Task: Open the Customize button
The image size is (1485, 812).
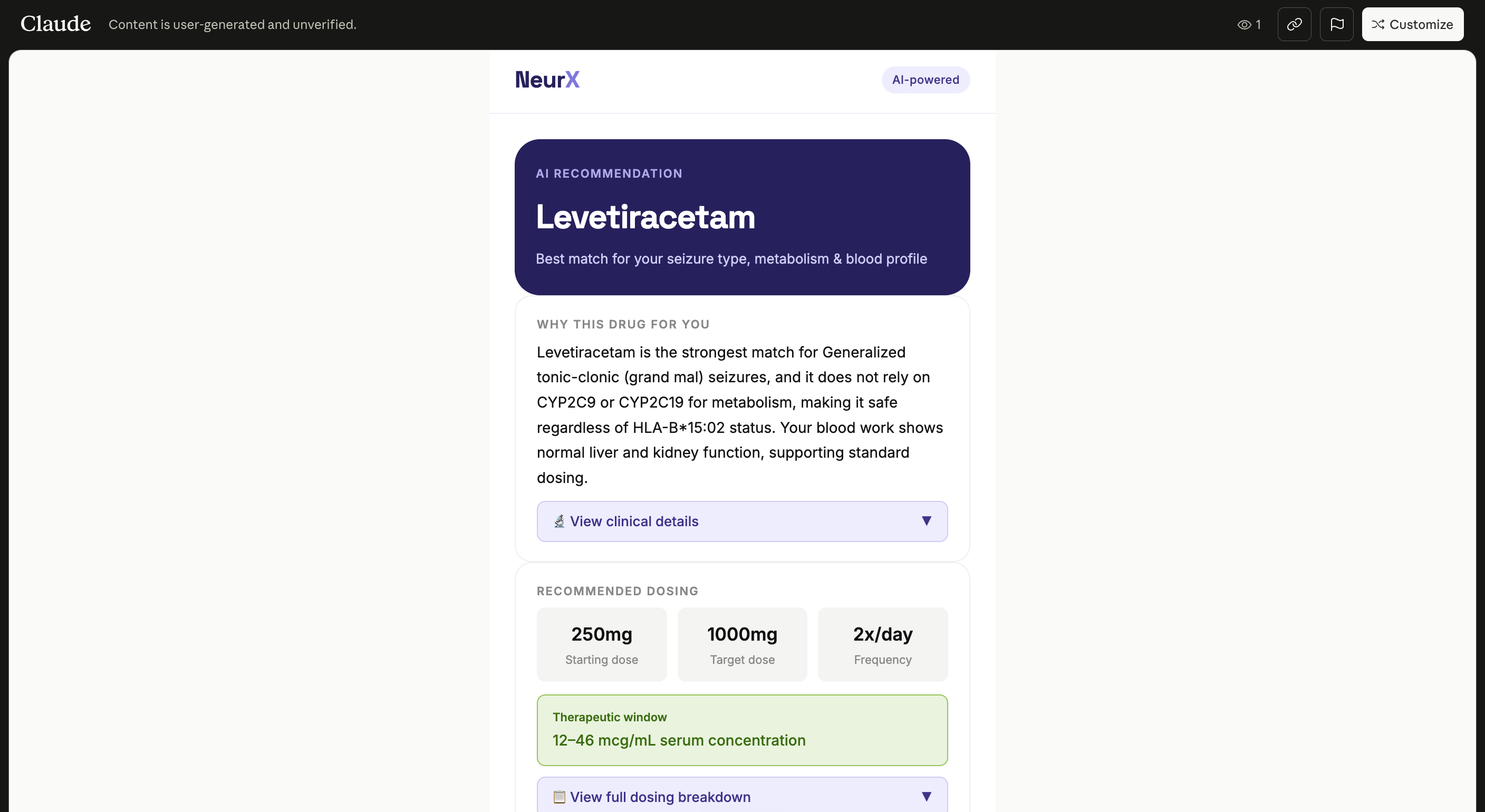Action: point(1412,24)
